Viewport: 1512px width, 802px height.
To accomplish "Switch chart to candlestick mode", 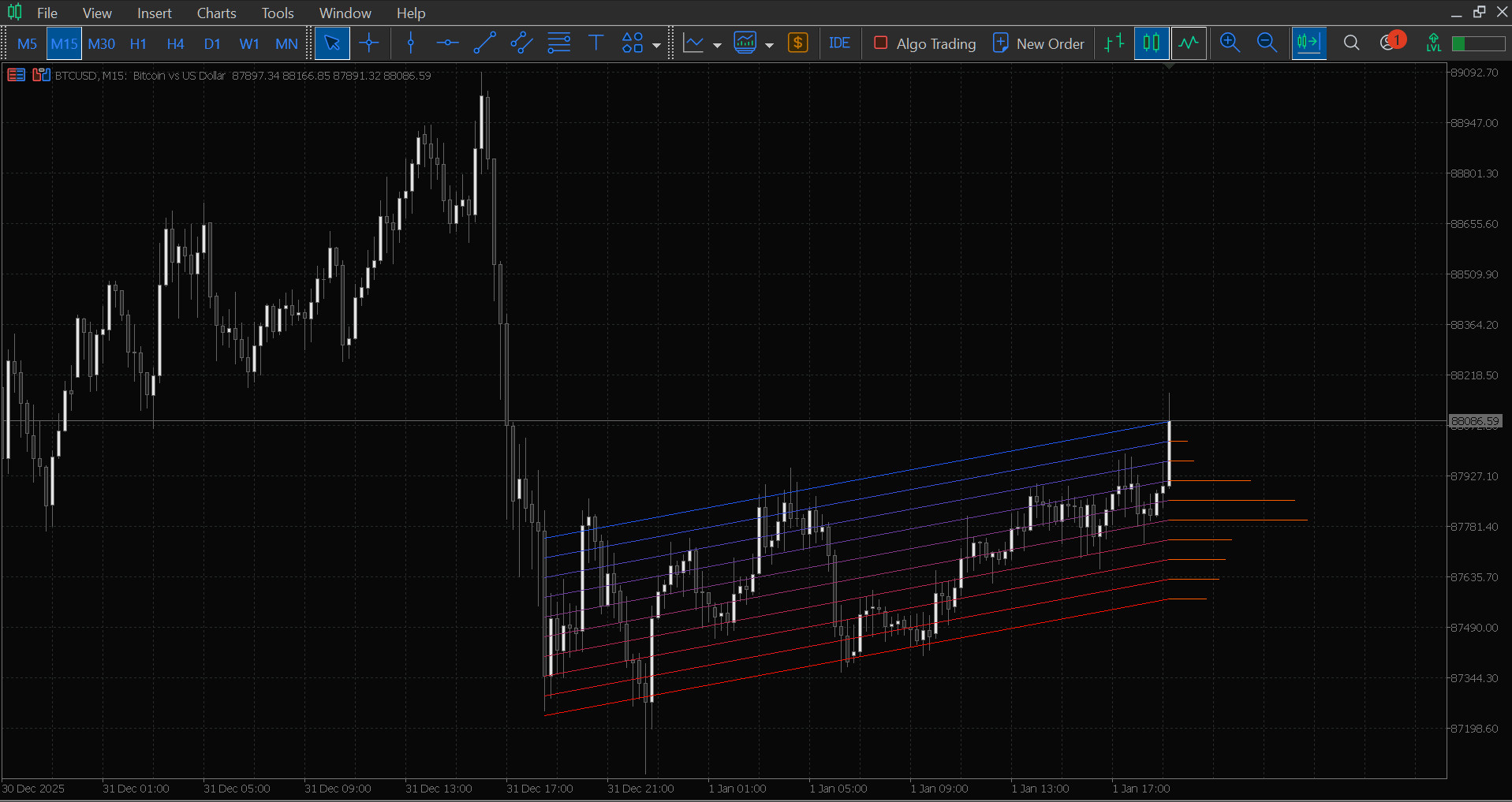I will click(1152, 43).
